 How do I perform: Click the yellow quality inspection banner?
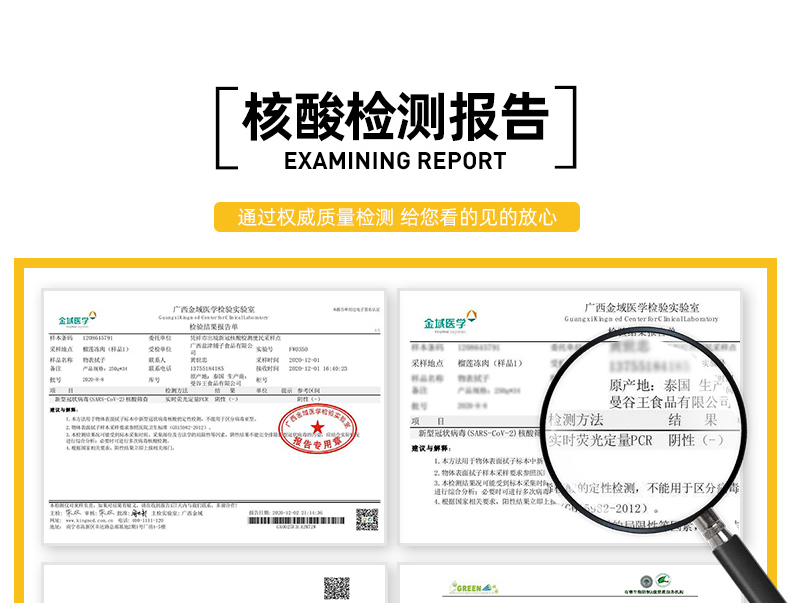(x=396, y=217)
